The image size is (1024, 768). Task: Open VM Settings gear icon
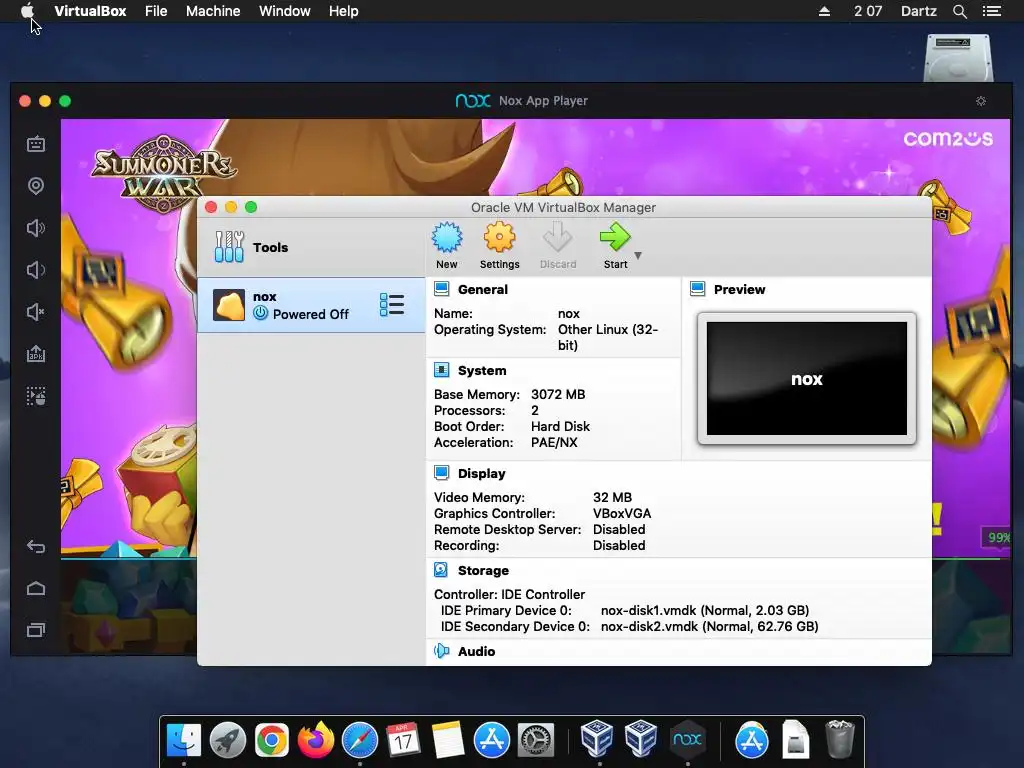tap(500, 238)
